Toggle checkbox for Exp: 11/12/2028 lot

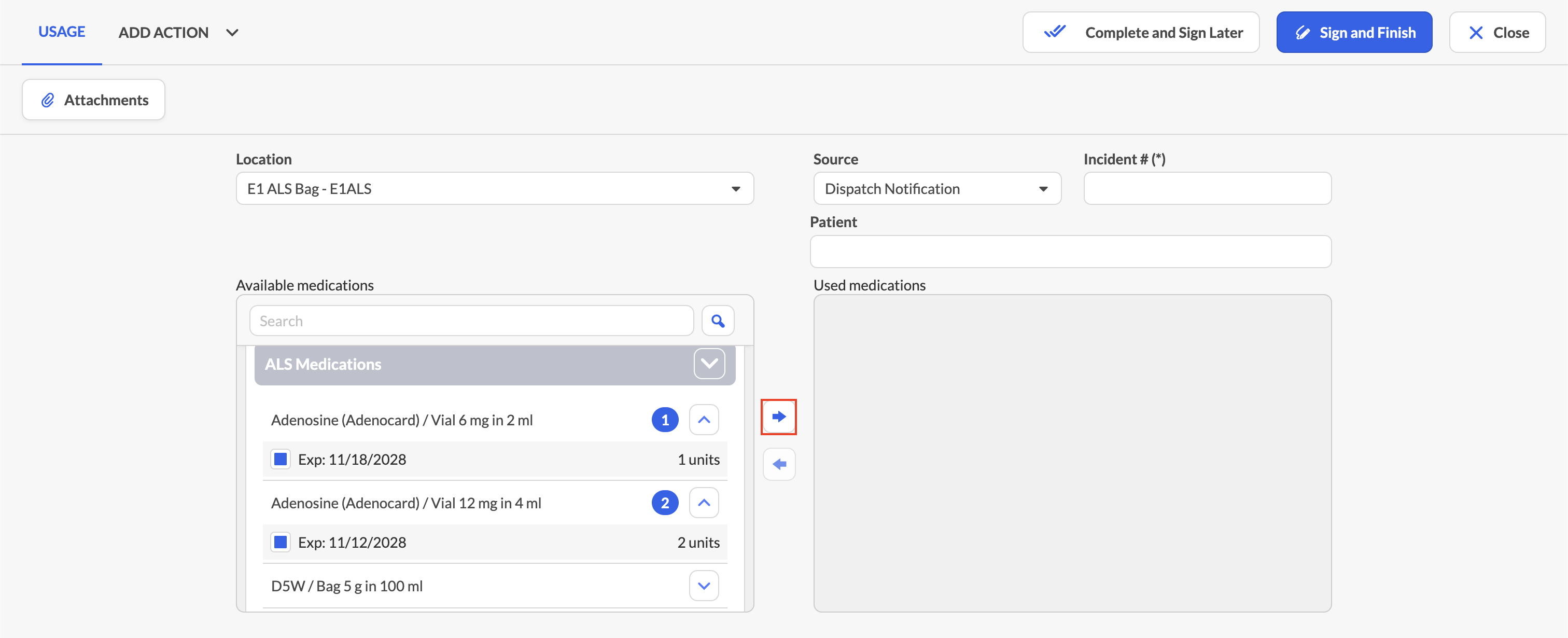(x=281, y=542)
